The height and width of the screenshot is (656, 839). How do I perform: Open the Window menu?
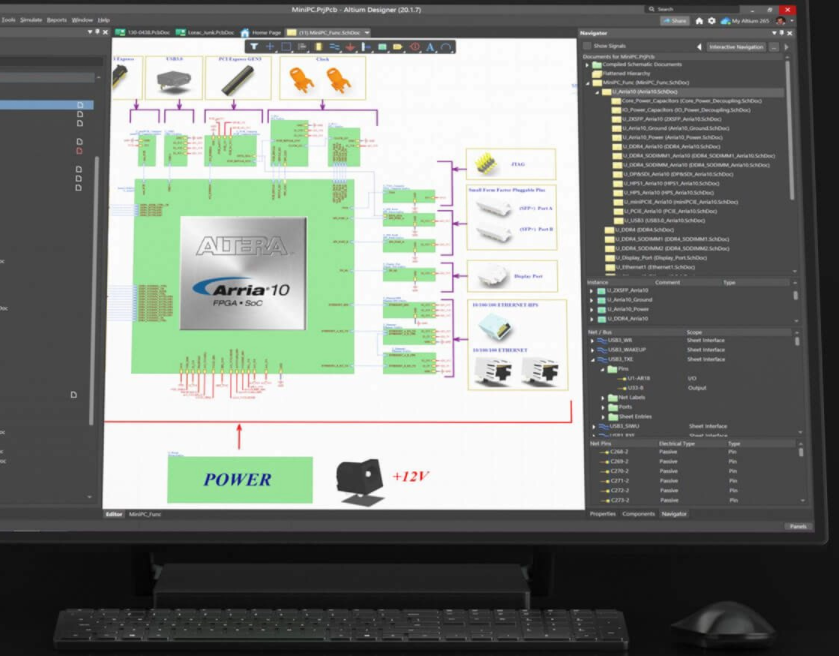[82, 20]
